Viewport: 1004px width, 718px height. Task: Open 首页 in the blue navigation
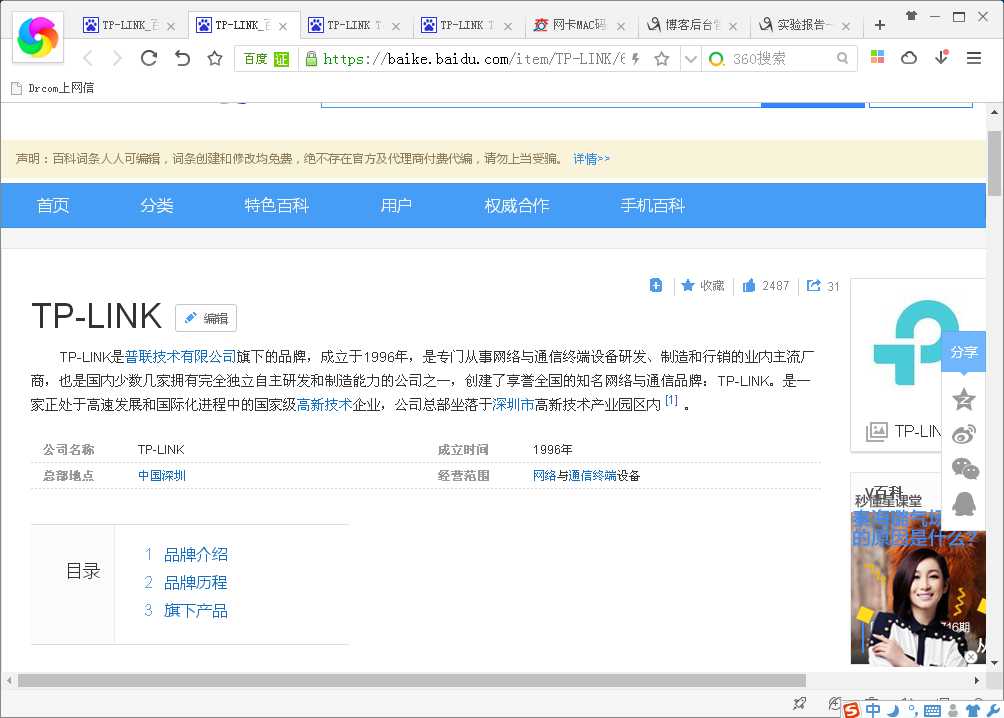(x=53, y=206)
